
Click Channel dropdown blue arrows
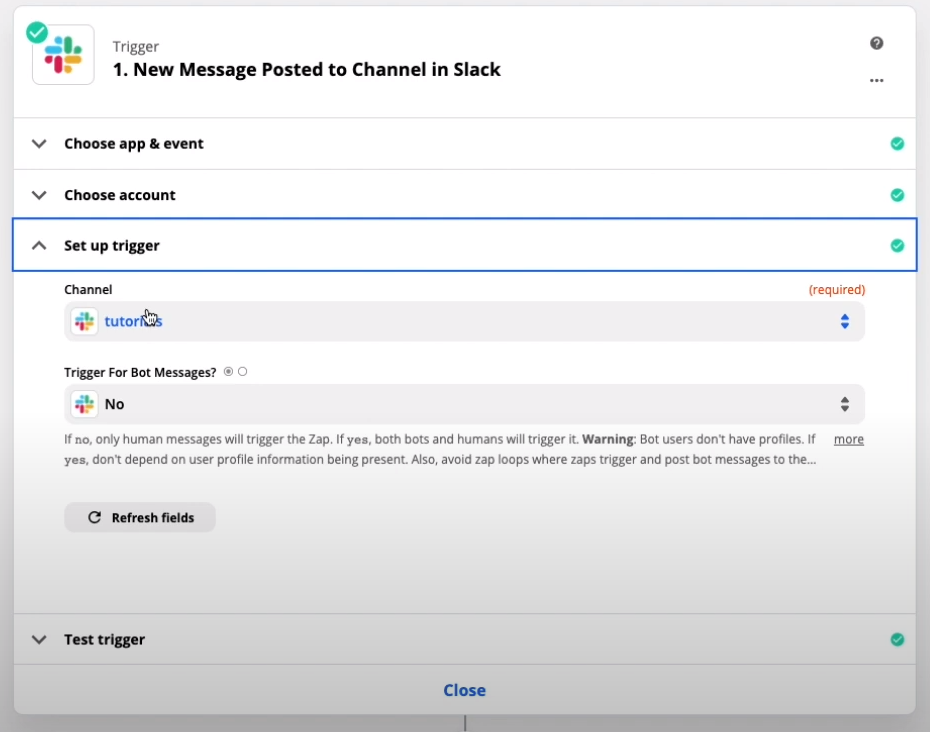coord(845,322)
